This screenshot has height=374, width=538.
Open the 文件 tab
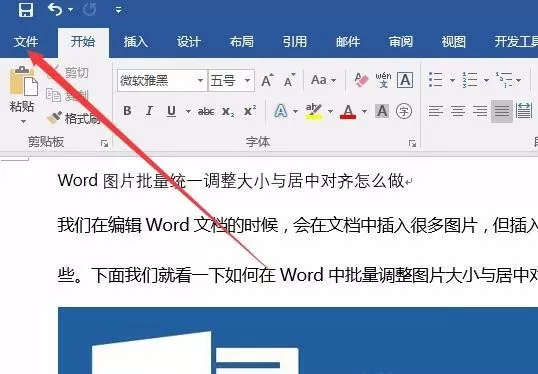tap(26, 42)
